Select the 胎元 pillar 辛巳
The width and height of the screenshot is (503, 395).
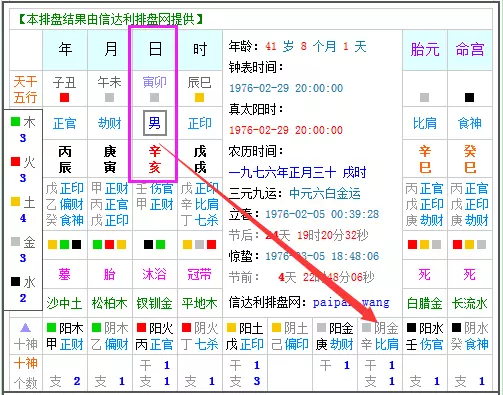click(x=425, y=159)
